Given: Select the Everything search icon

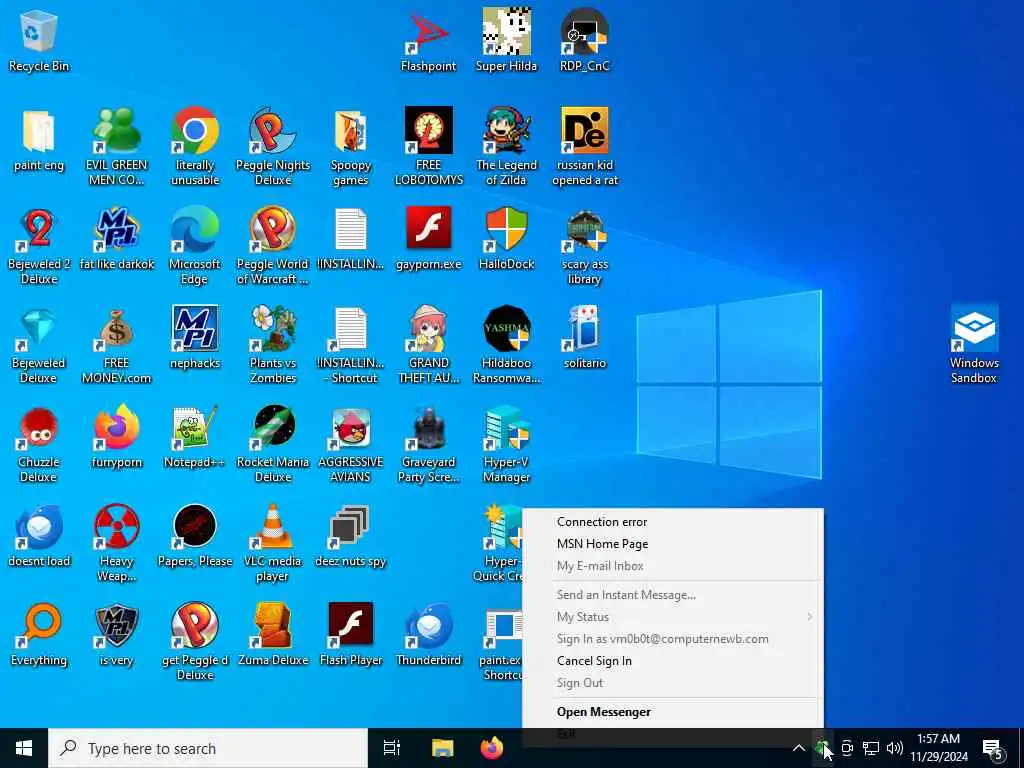Looking at the screenshot, I should [x=39, y=634].
